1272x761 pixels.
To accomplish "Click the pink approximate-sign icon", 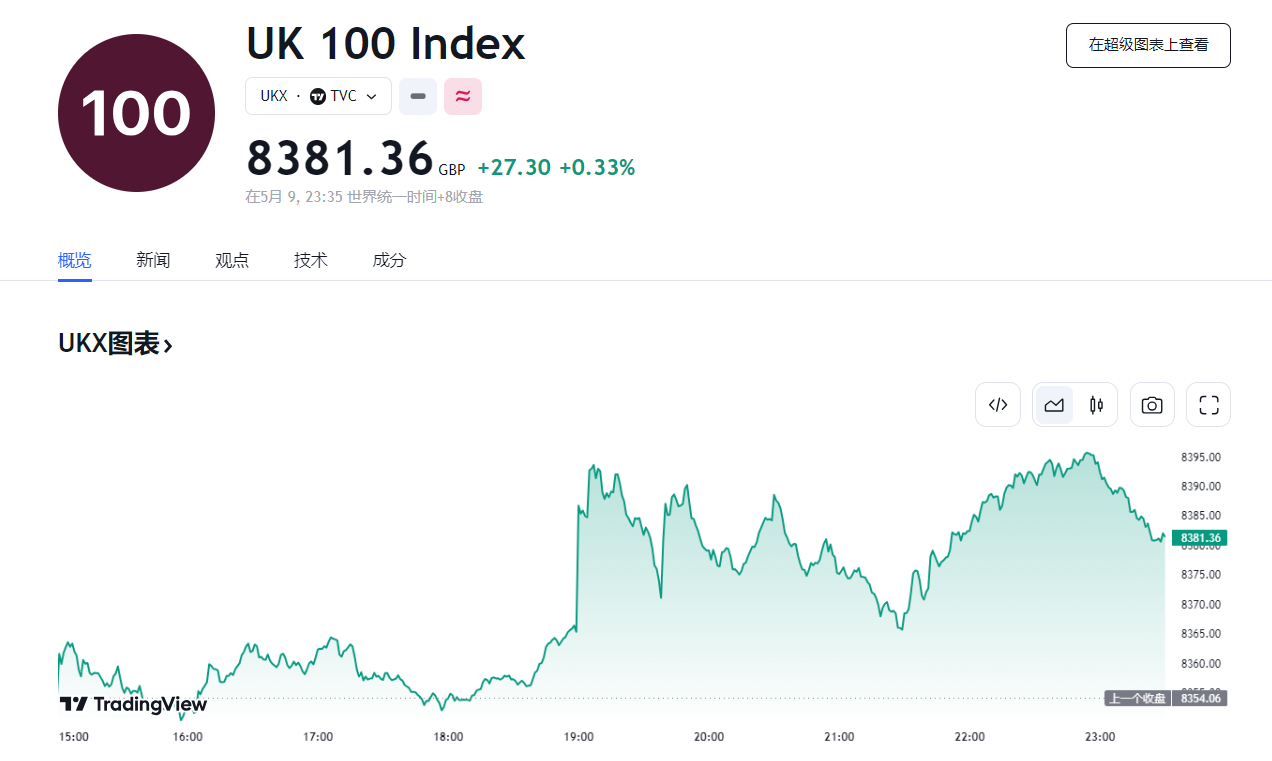I will pos(463,96).
